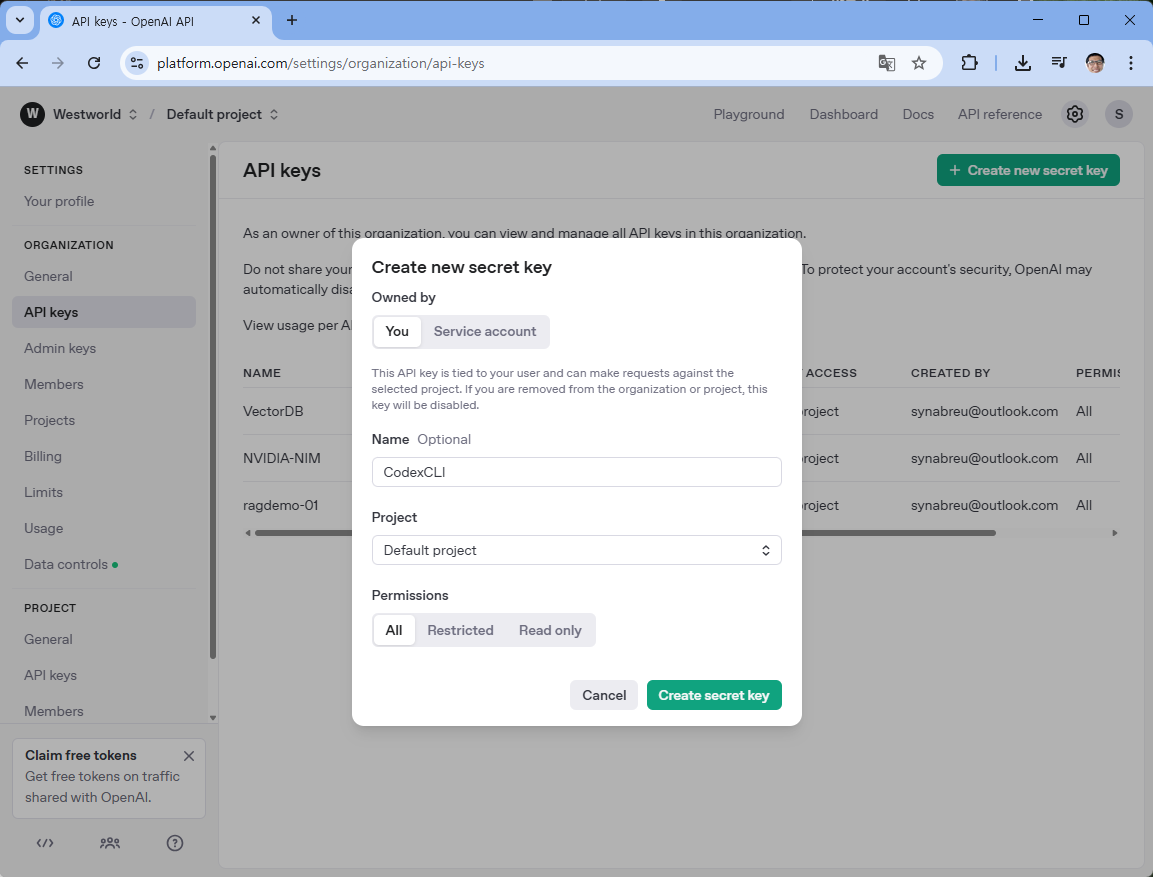1153x877 pixels.
Task: Open the S user account avatar
Action: [x=1118, y=114]
